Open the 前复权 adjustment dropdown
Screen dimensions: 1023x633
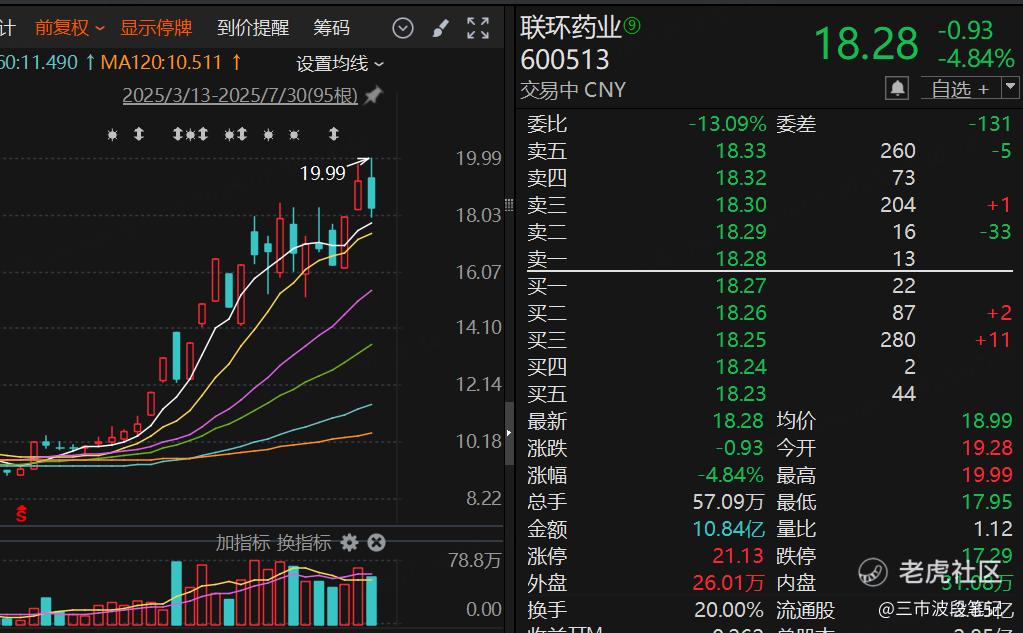point(70,27)
